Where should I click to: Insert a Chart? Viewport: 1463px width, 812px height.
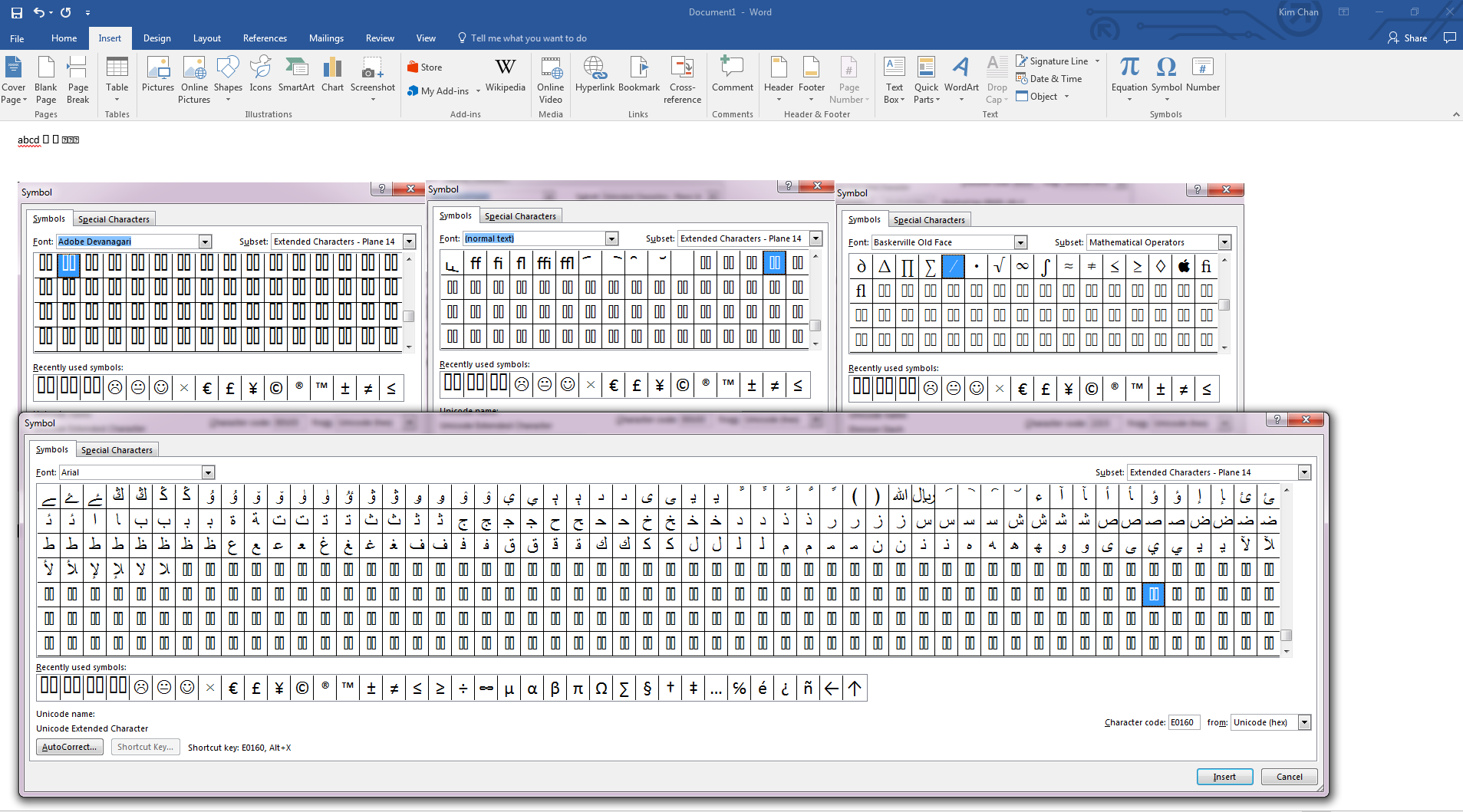click(332, 74)
